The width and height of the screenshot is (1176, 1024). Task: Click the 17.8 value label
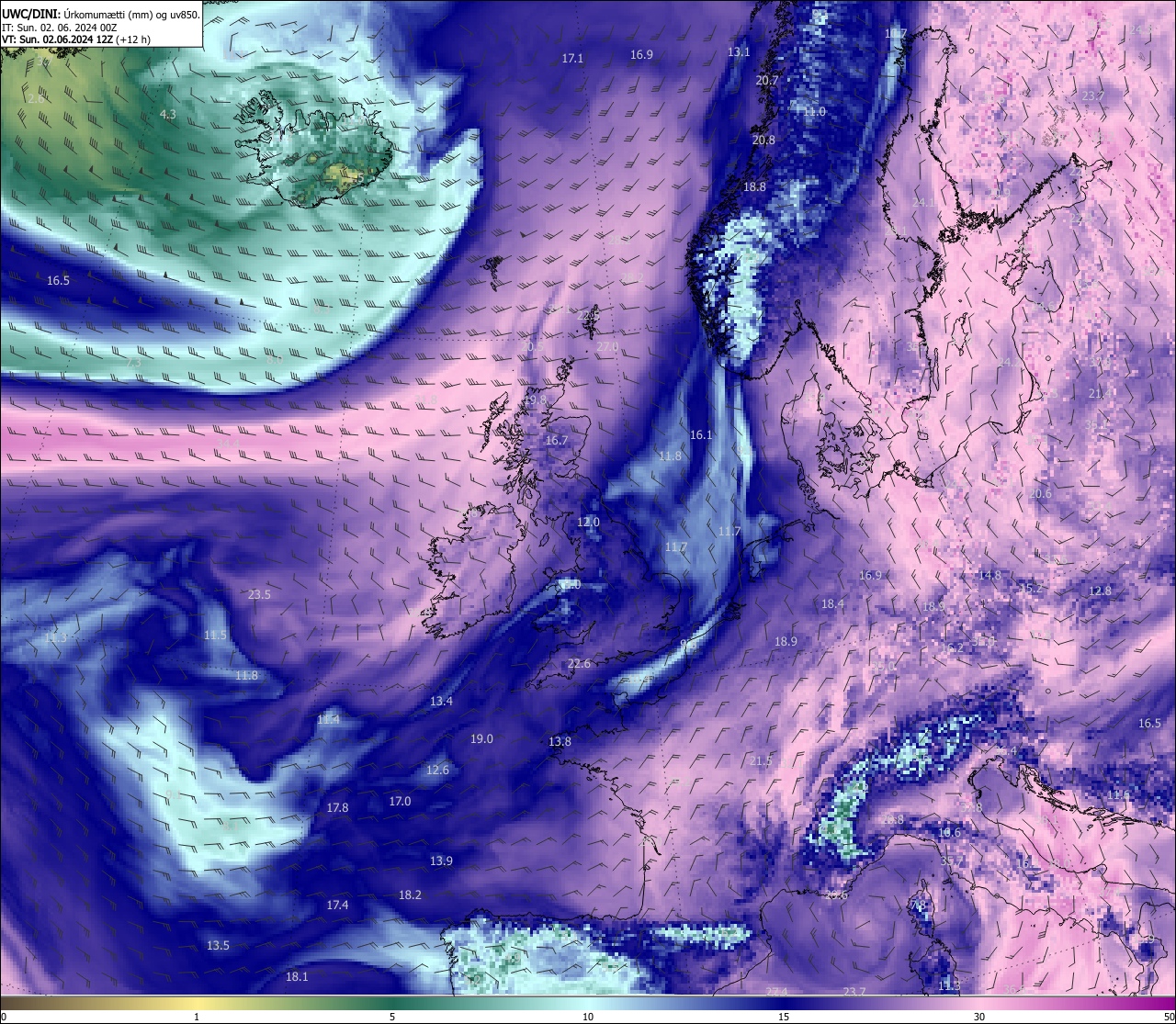[x=337, y=808]
